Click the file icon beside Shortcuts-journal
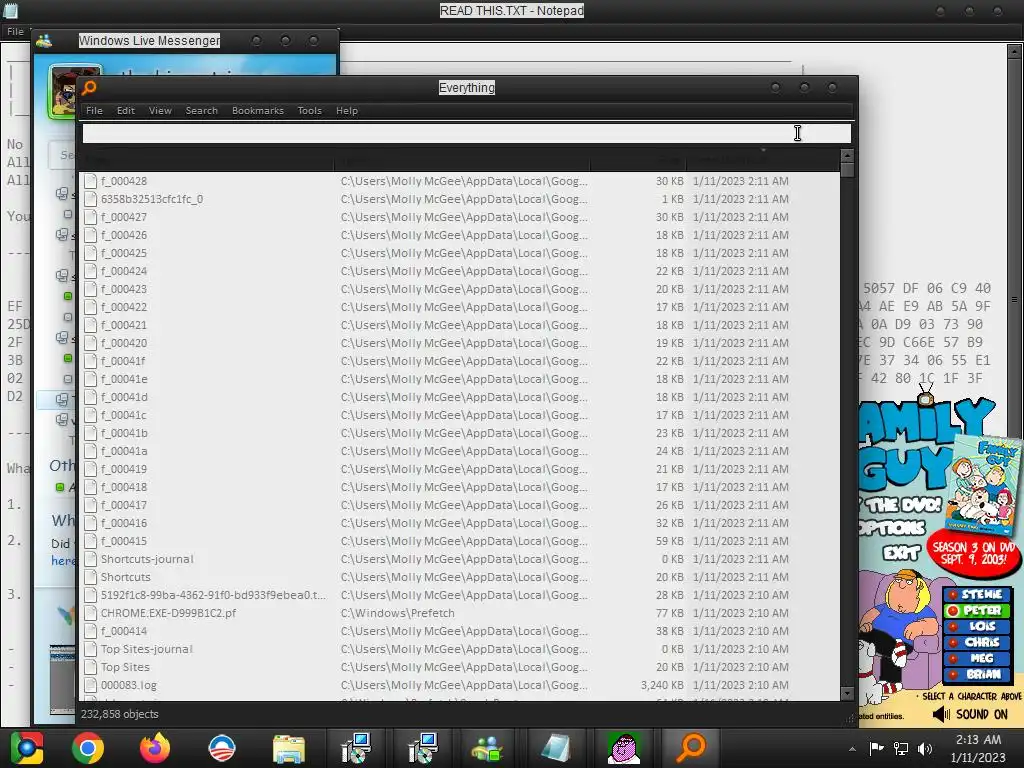This screenshot has width=1024, height=768. [x=90, y=559]
